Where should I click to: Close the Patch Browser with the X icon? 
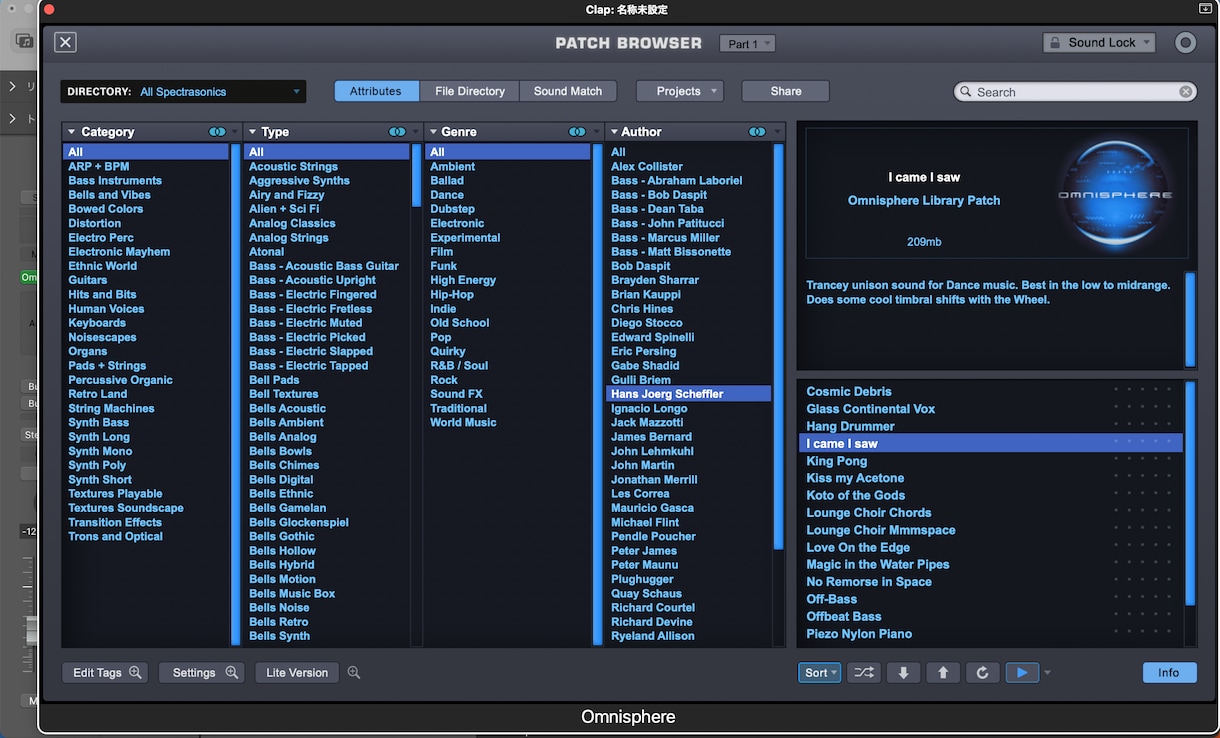(65, 42)
